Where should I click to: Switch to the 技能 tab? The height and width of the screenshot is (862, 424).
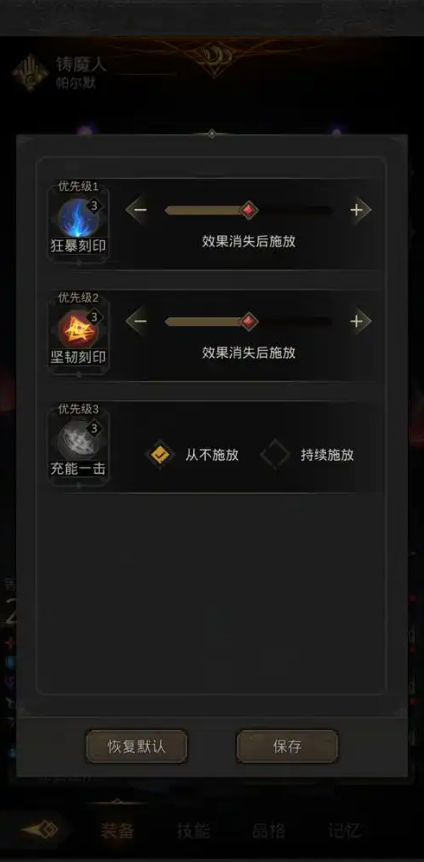coord(193,831)
